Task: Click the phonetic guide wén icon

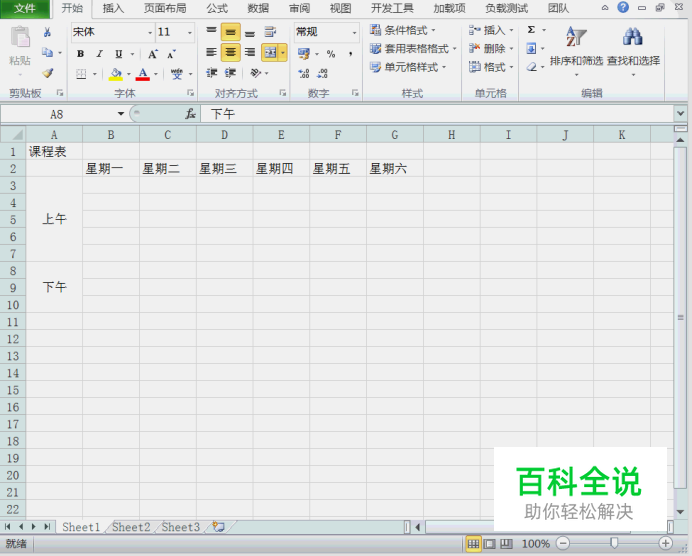Action: tap(177, 74)
